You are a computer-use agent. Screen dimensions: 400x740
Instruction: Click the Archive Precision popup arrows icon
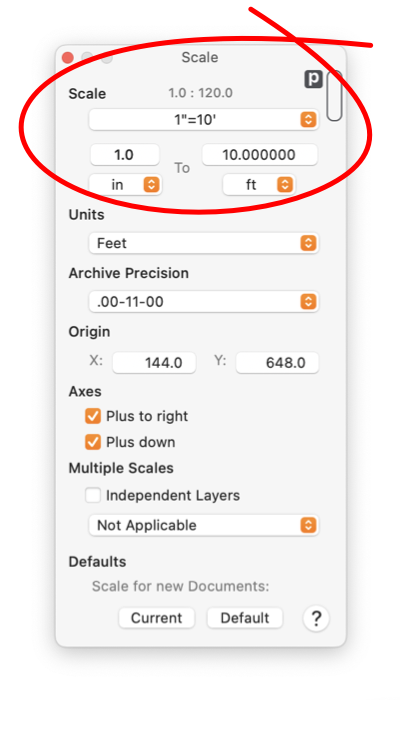308,302
